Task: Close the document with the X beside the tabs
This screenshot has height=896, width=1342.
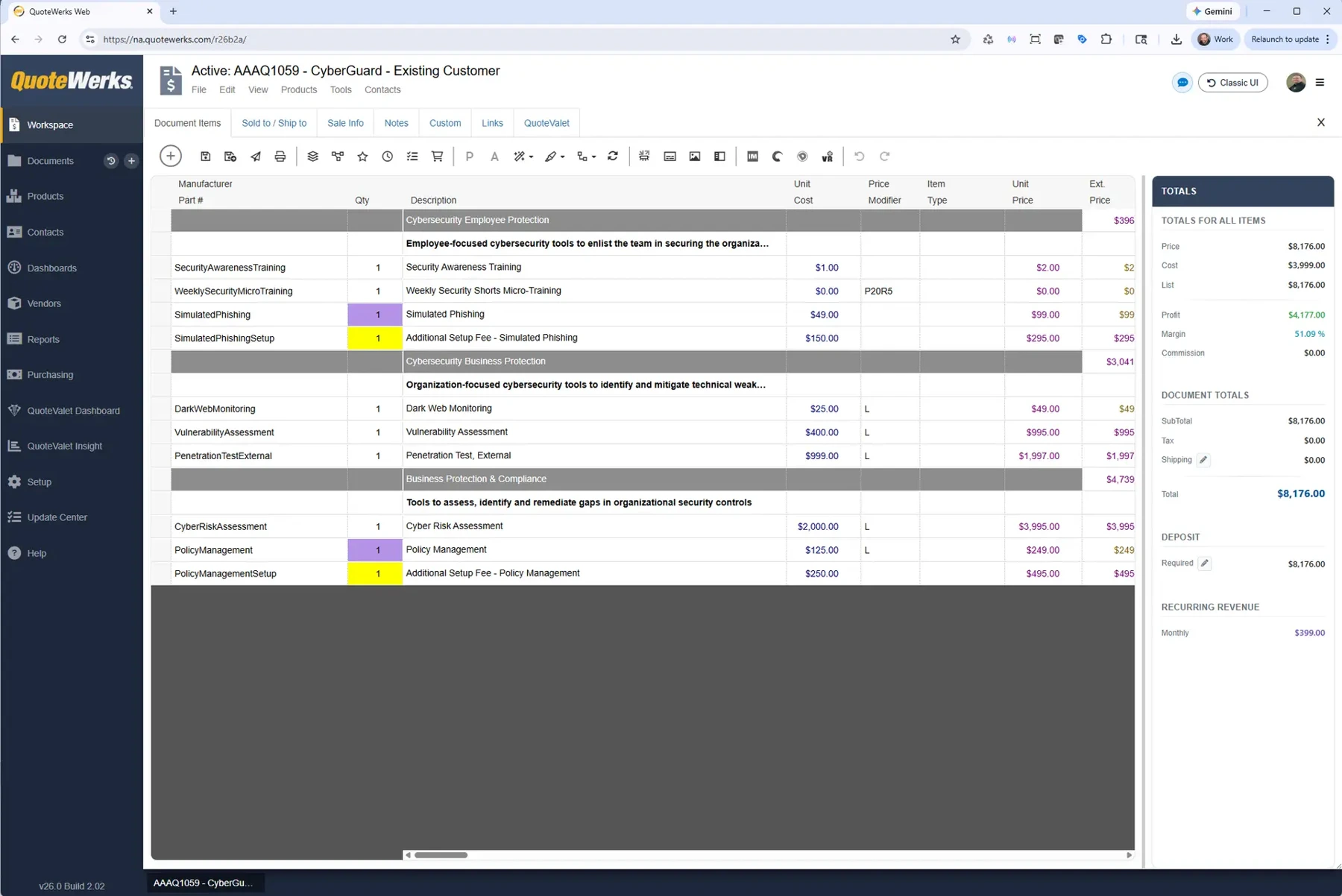Action: click(1320, 122)
